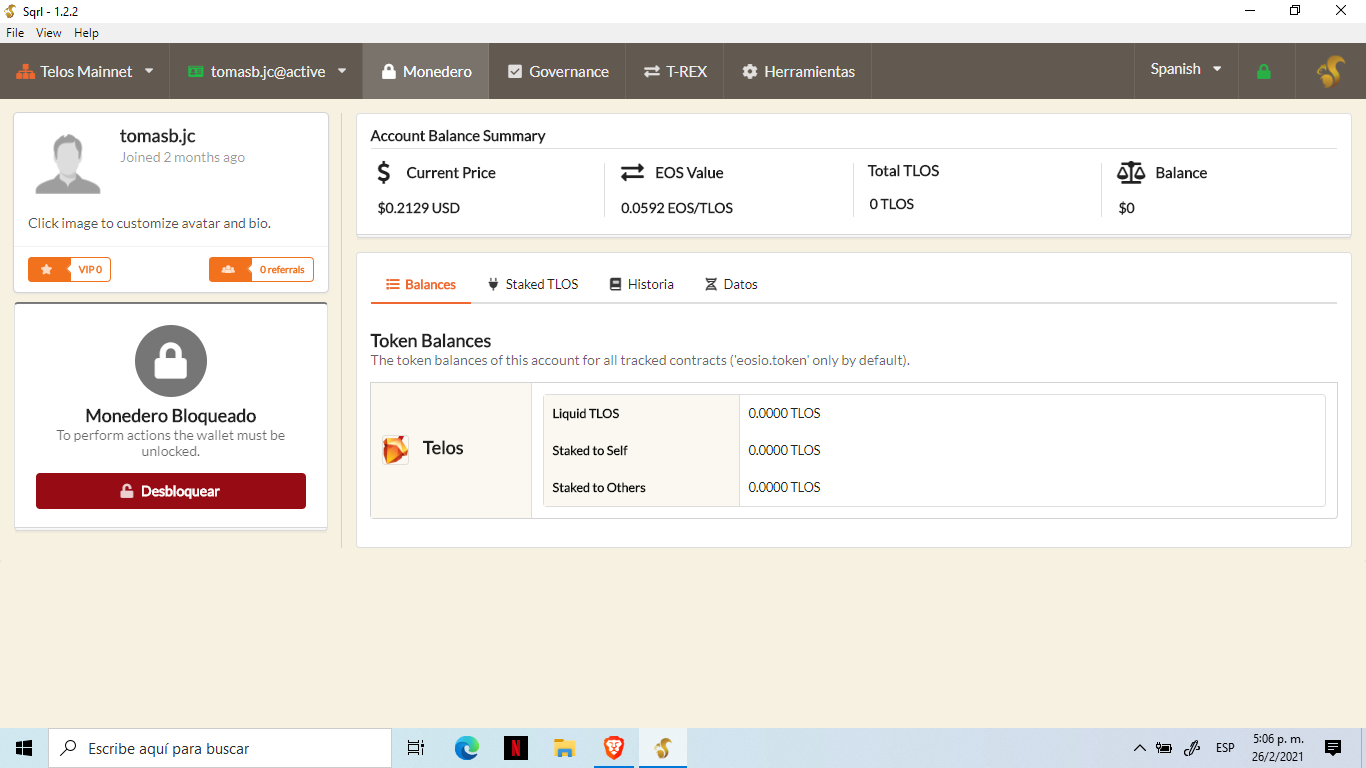Click the Liquid TLOS row label
Image resolution: width=1366 pixels, height=768 pixels.
[586, 413]
